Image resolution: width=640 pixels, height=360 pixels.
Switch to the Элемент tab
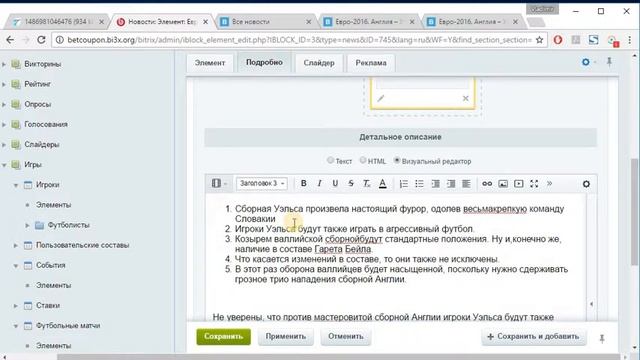pos(210,63)
